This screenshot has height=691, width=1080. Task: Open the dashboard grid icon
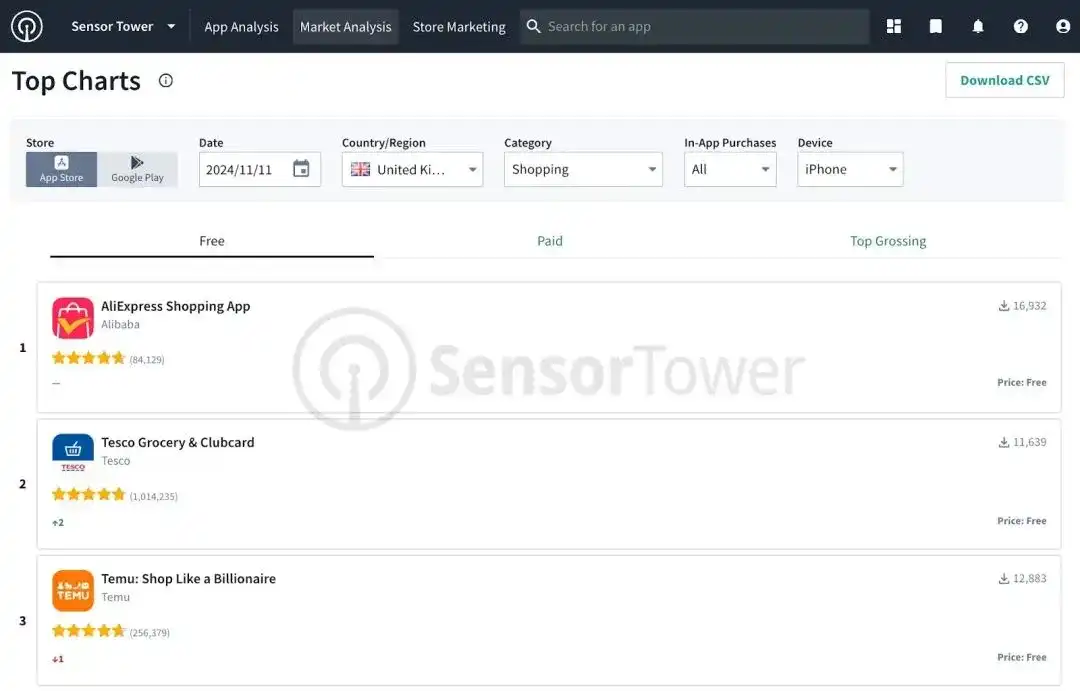(x=893, y=26)
